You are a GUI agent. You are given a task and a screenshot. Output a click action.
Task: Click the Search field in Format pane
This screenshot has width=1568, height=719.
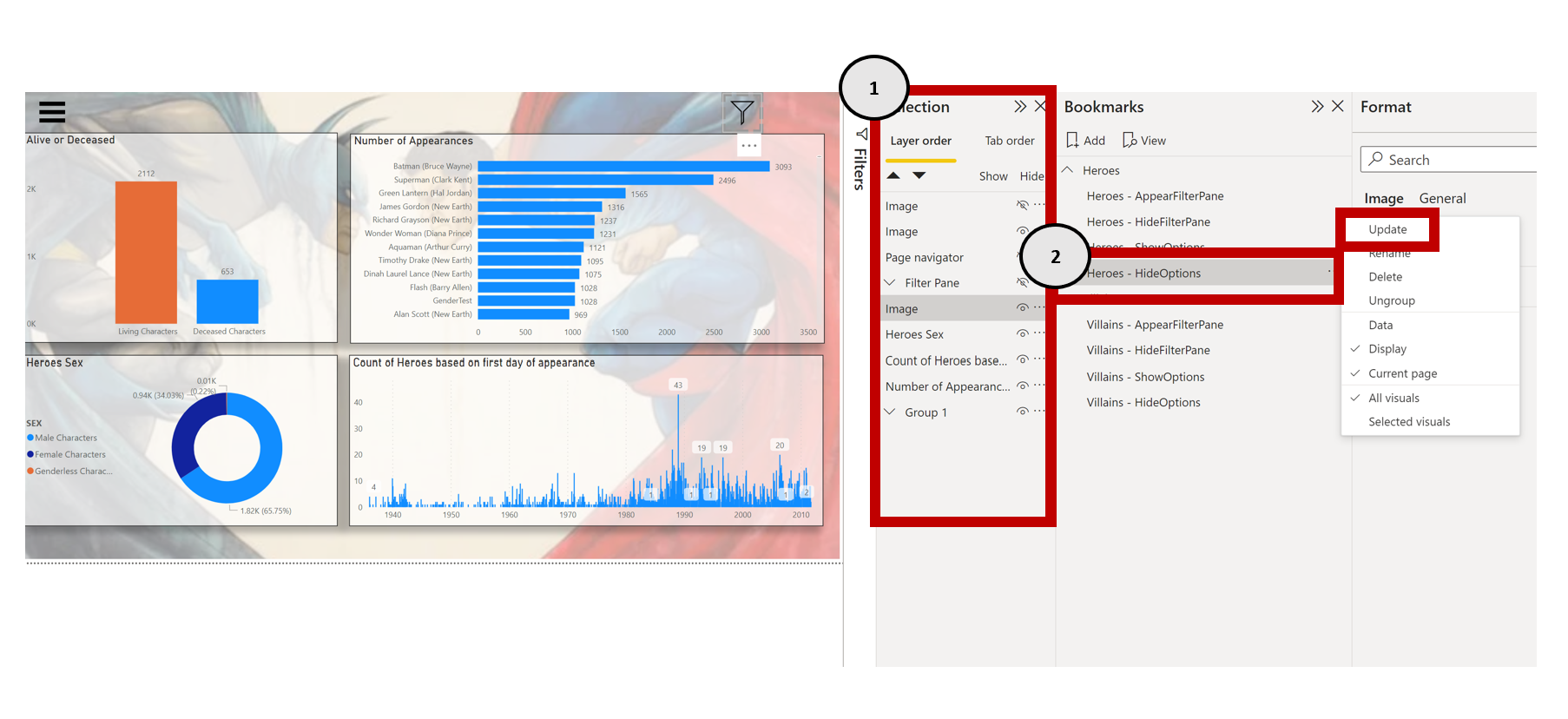pyautogui.click(x=1448, y=160)
